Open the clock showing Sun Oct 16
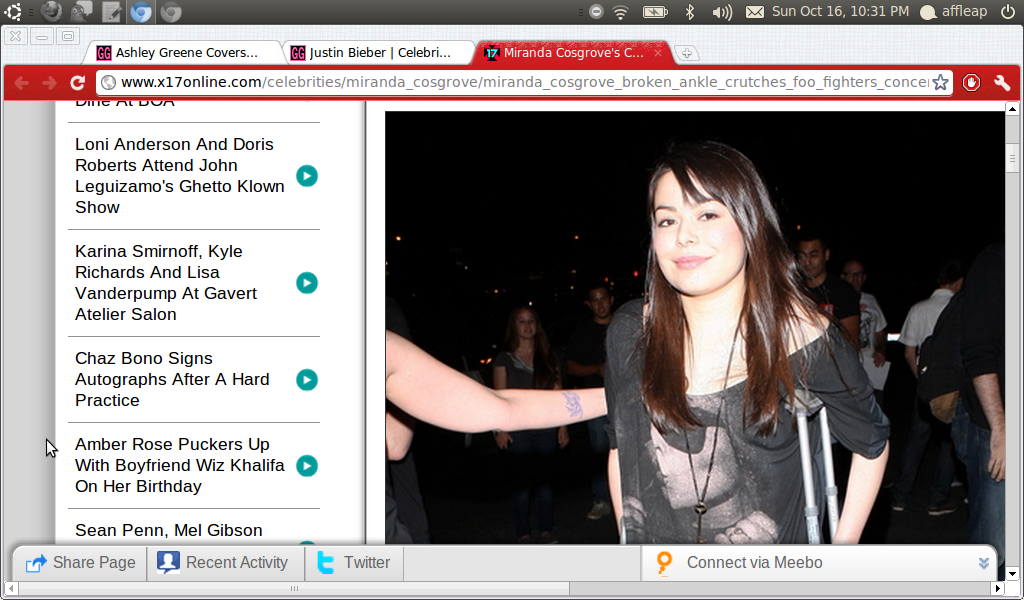1024x600 pixels. (840, 11)
